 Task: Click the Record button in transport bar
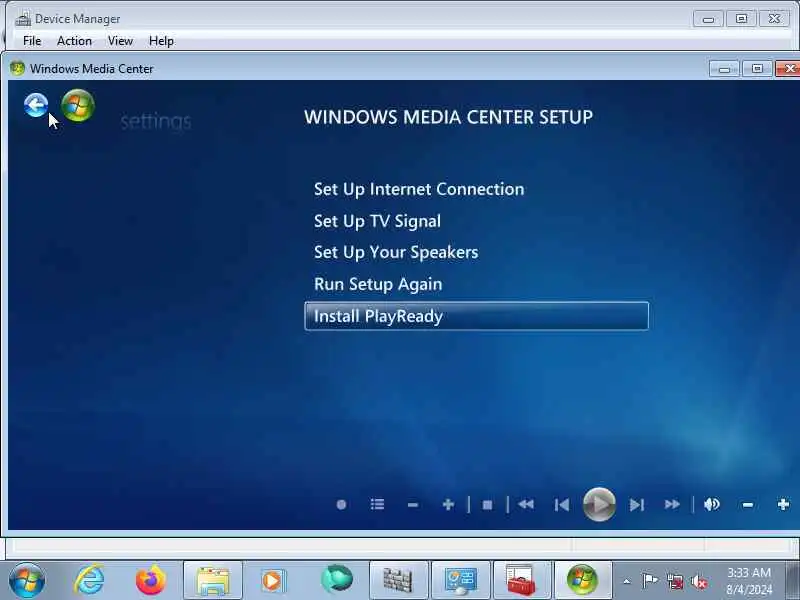(x=341, y=505)
